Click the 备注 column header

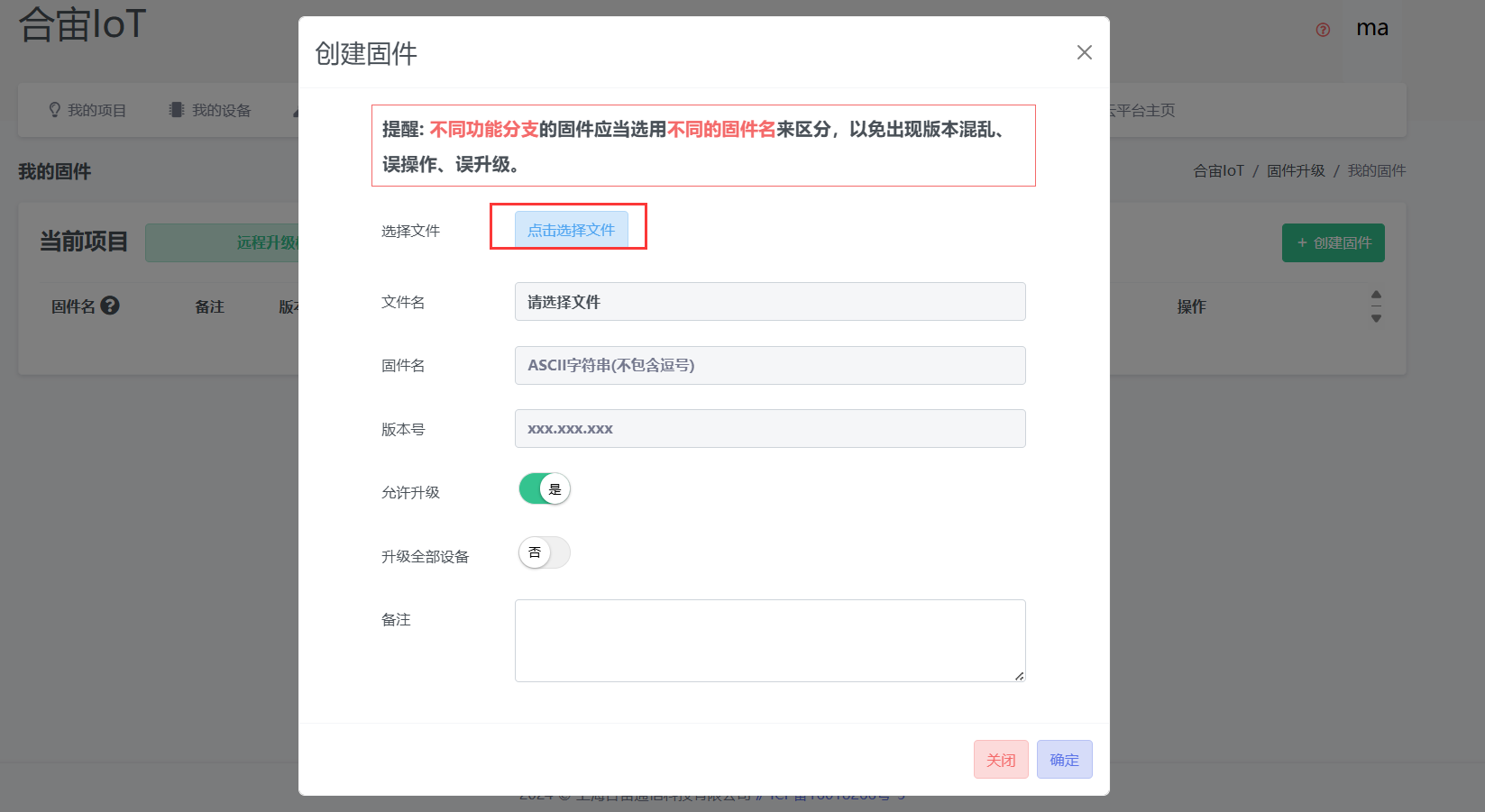pyautogui.click(x=209, y=306)
